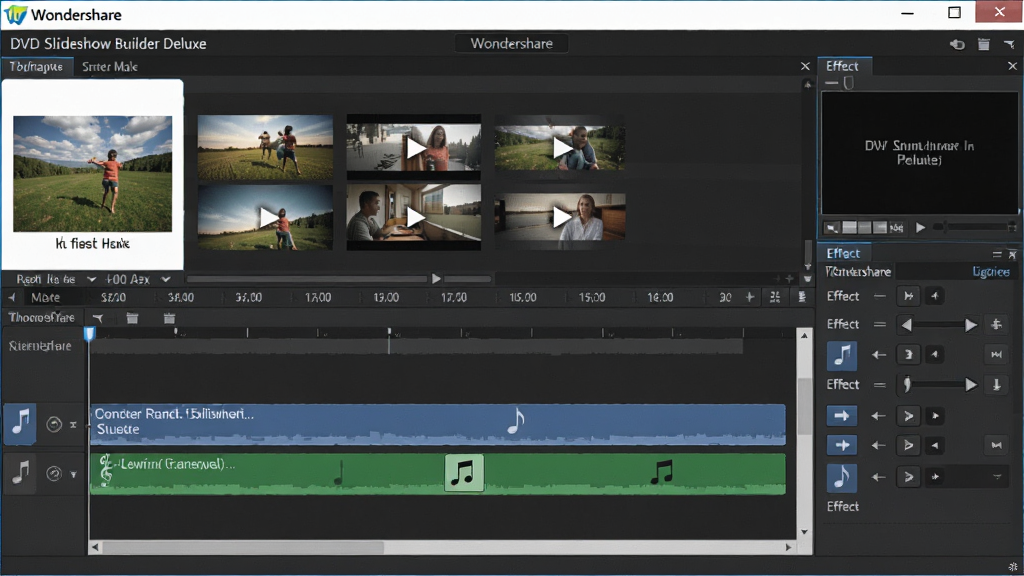The width and height of the screenshot is (1024, 576).
Task: Click the fit-to-window icon on timeline ruler
Action: click(x=775, y=297)
